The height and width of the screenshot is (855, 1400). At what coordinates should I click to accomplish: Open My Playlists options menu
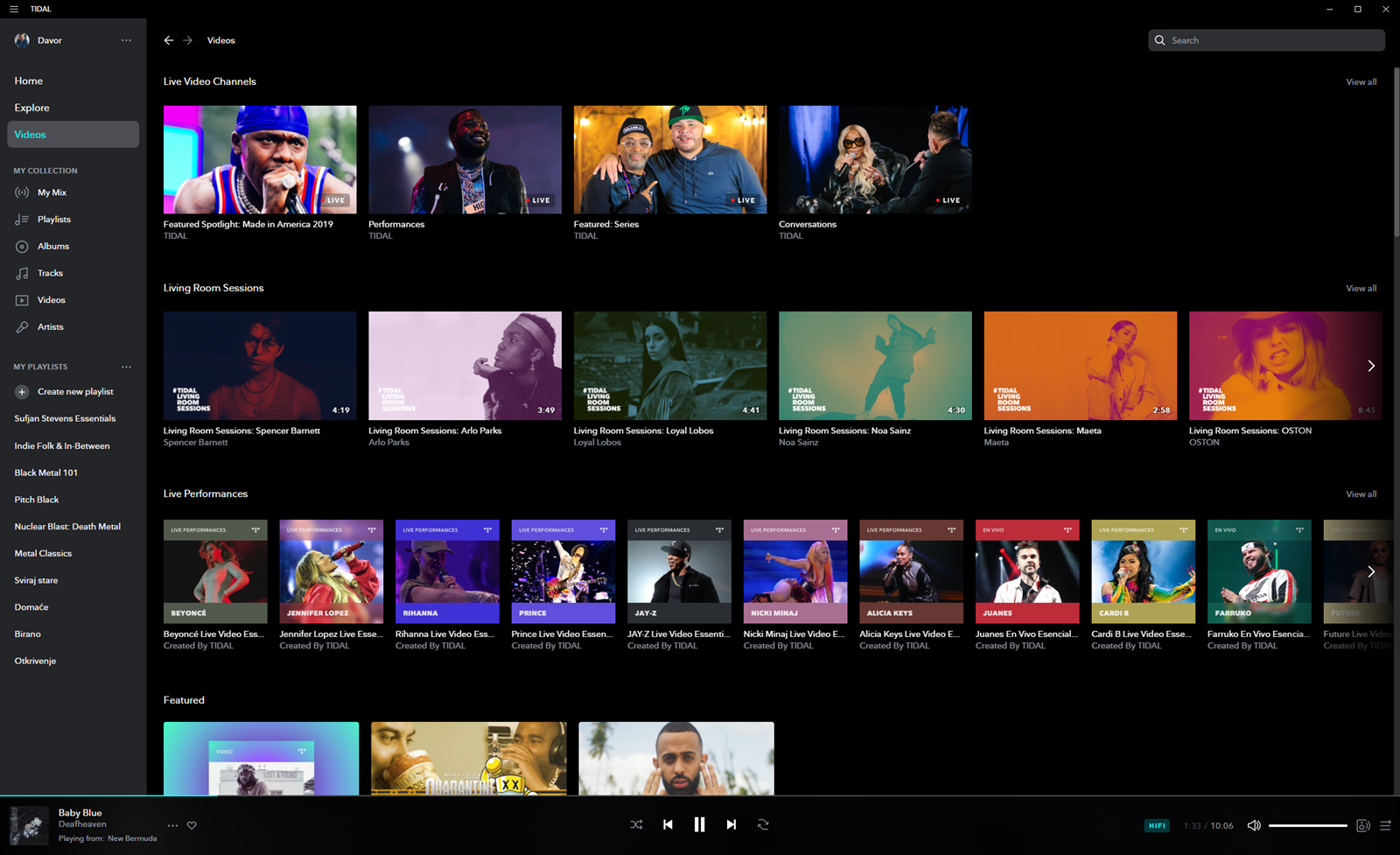(126, 367)
